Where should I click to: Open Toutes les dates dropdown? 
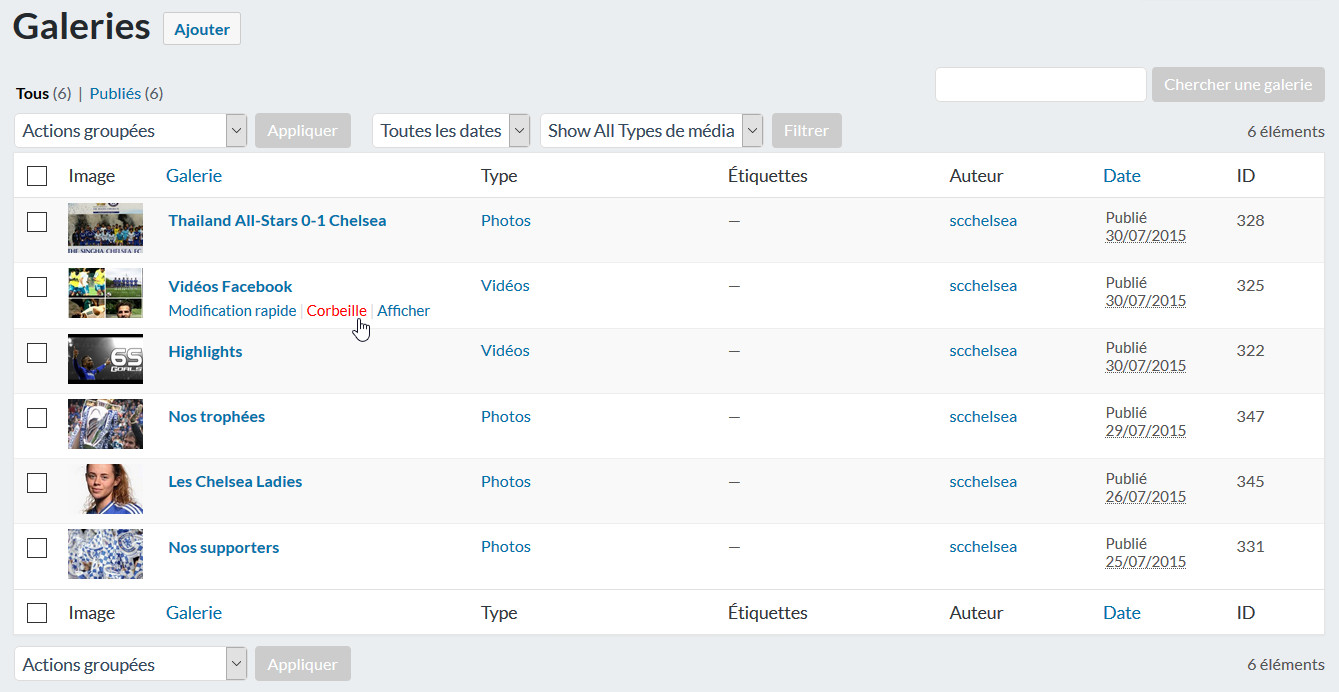click(451, 130)
